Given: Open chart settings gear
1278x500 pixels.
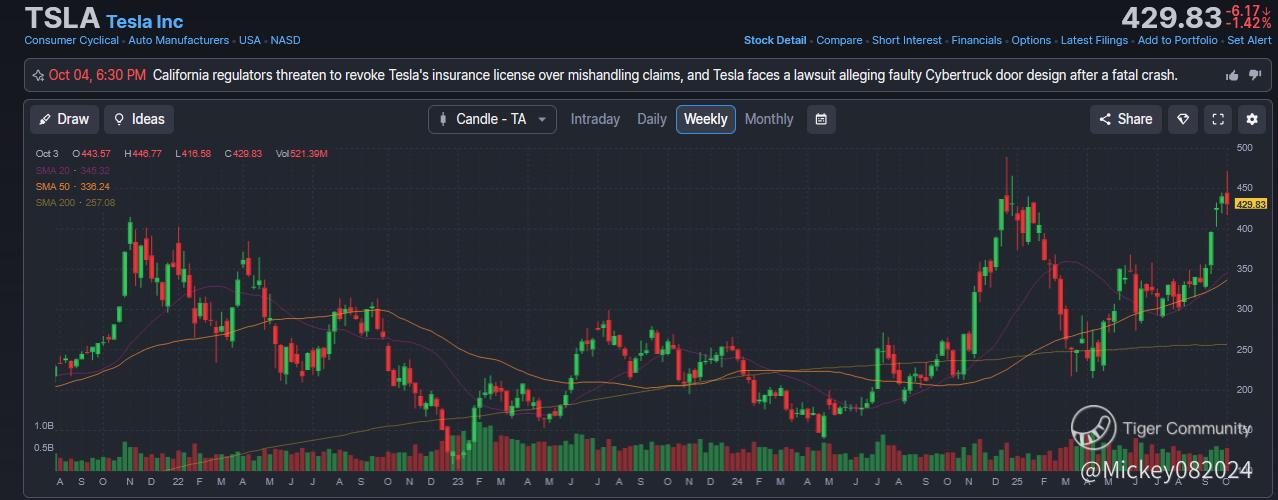Looking at the screenshot, I should point(1252,119).
